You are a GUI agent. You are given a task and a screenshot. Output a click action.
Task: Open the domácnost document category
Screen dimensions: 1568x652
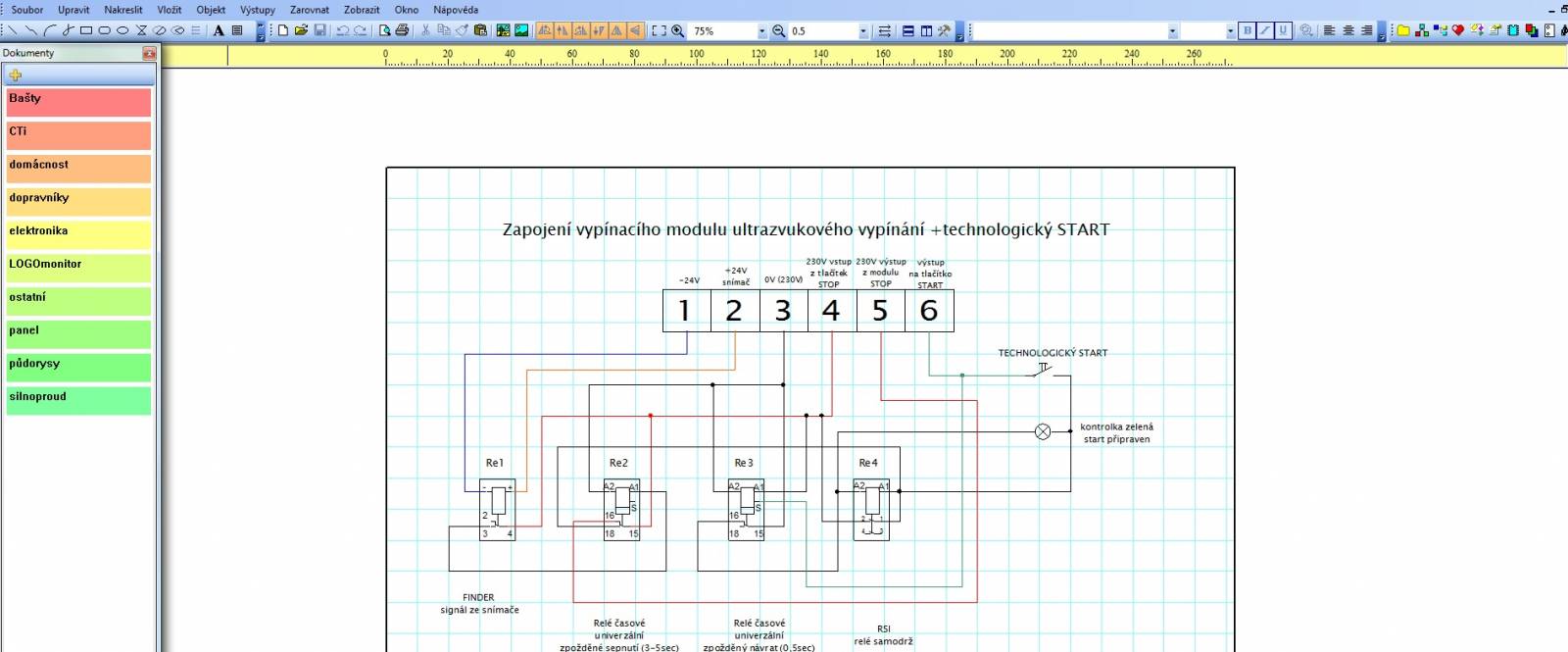(x=79, y=169)
